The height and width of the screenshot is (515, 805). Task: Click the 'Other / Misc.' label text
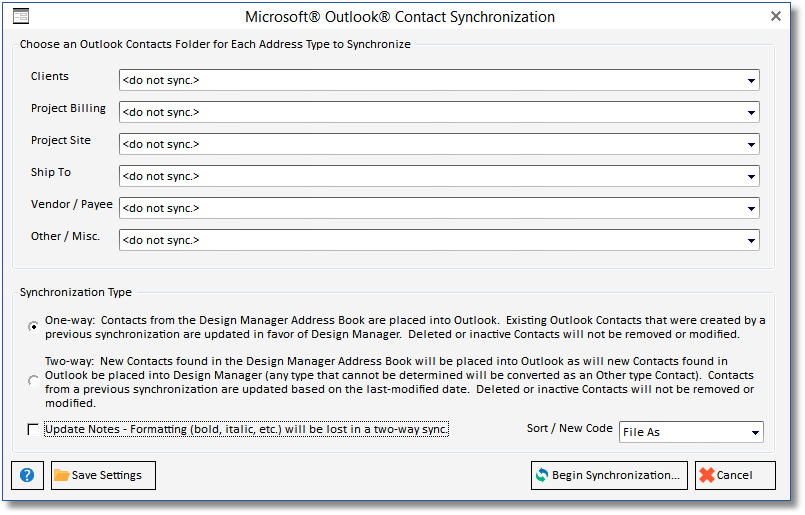(x=65, y=236)
